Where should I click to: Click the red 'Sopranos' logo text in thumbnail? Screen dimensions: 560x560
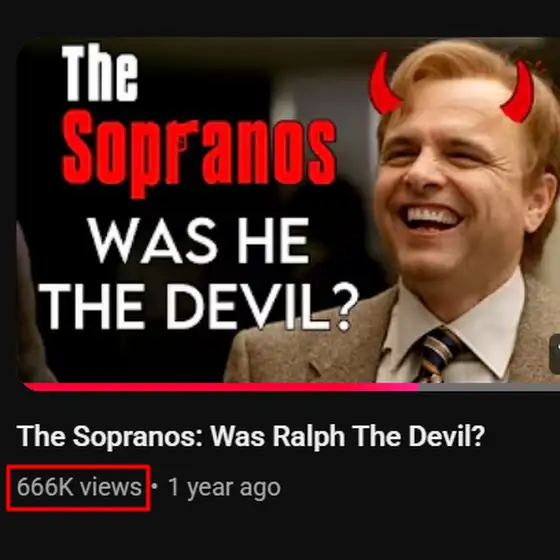[199, 154]
